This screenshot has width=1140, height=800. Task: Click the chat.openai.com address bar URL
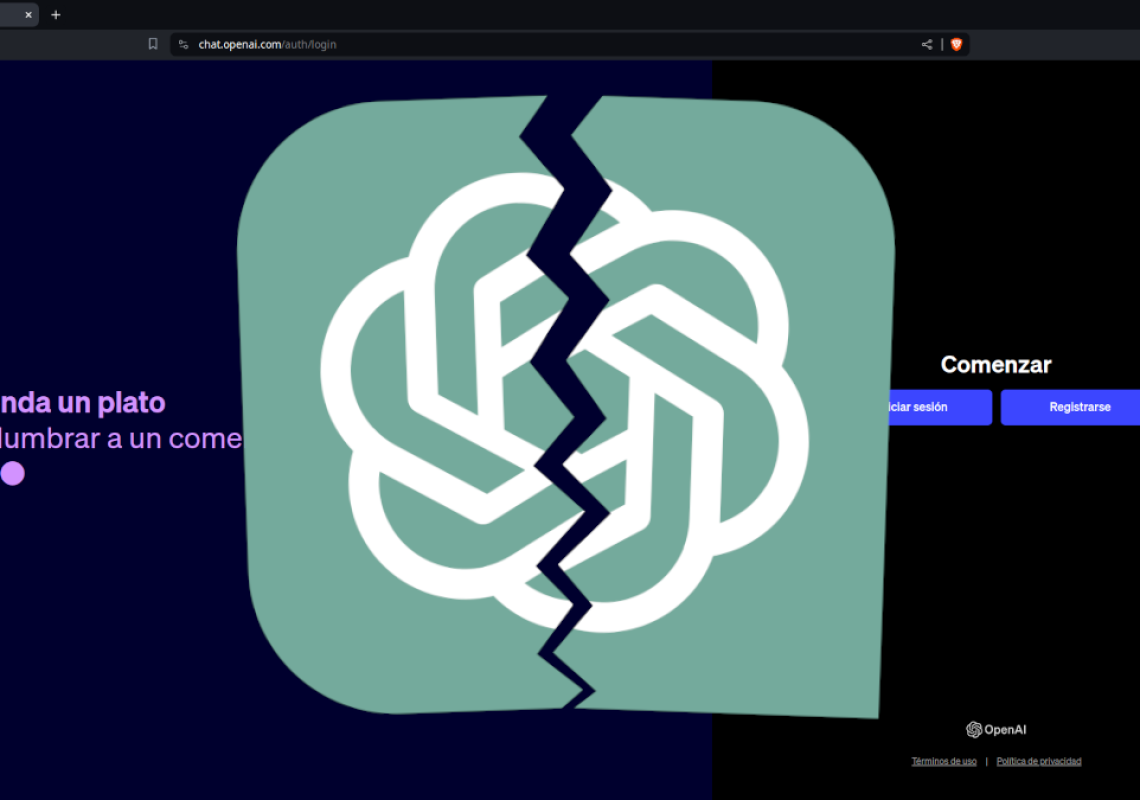click(267, 44)
